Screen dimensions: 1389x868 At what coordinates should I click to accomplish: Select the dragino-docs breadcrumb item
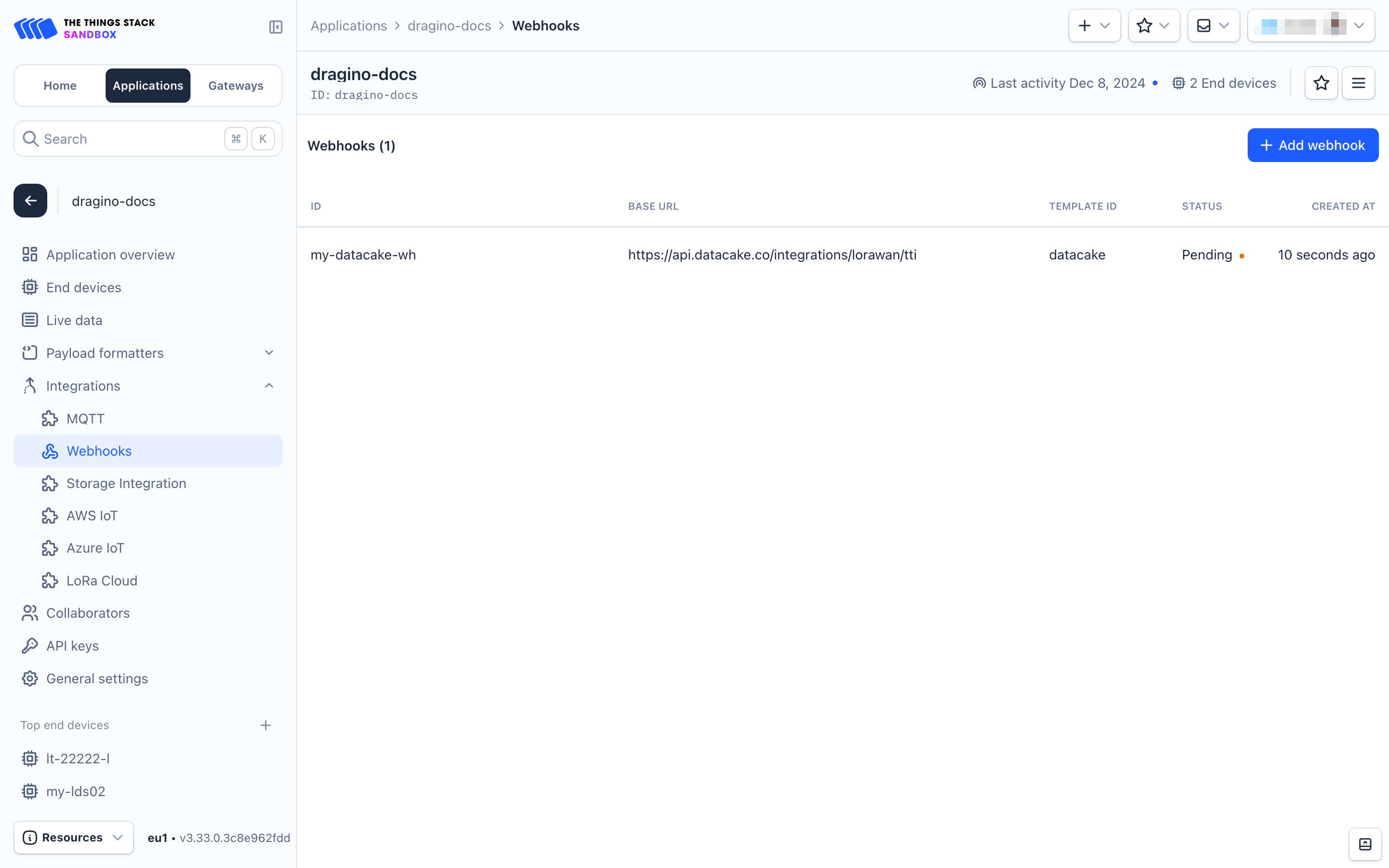click(450, 25)
